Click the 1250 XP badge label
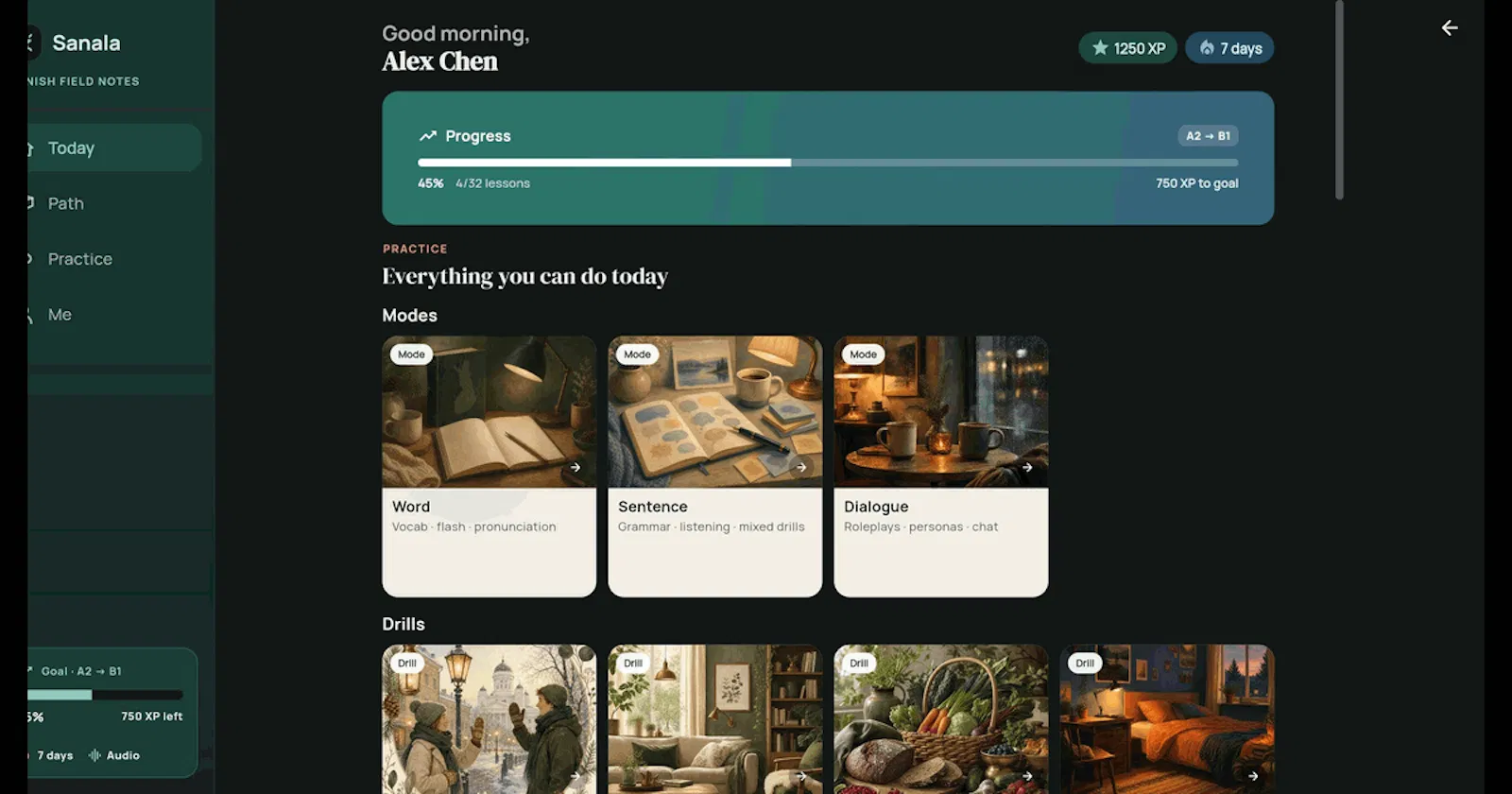 tap(1139, 48)
